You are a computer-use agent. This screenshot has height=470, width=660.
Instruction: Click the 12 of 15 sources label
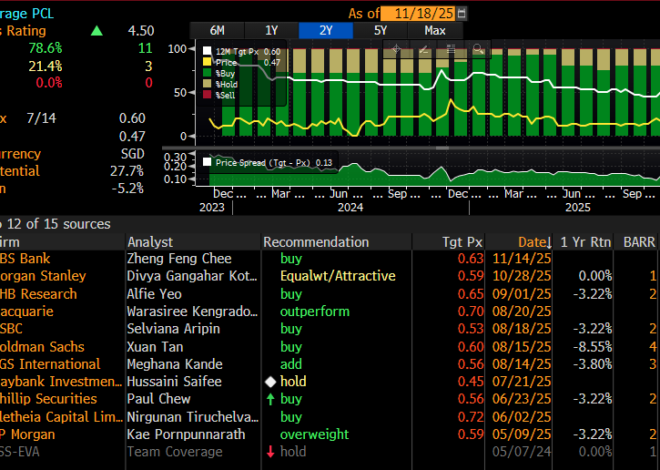pos(59,224)
